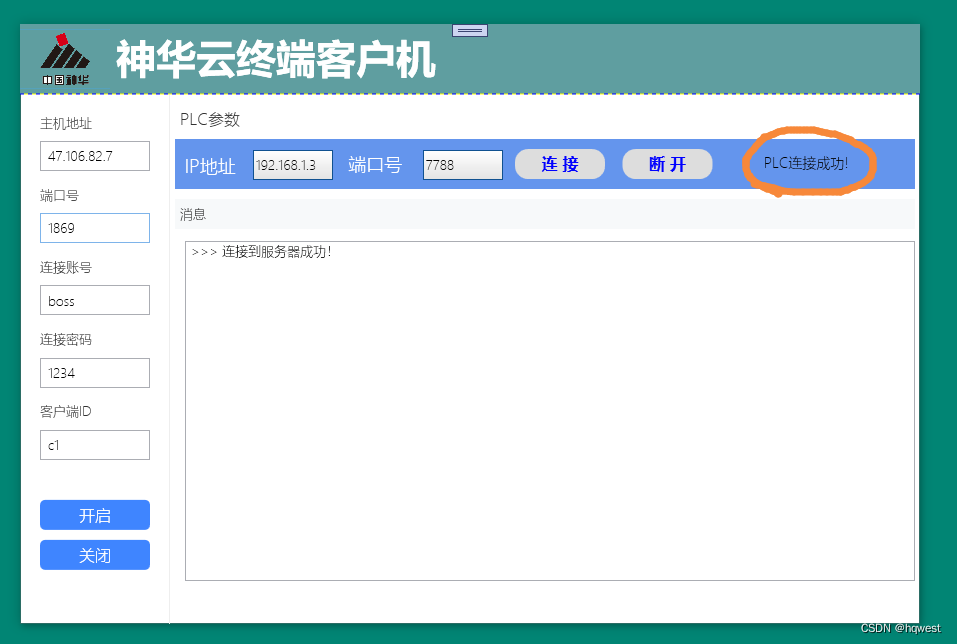Focus the 客户端ID field containing c1
The image size is (957, 644).
click(x=95, y=445)
